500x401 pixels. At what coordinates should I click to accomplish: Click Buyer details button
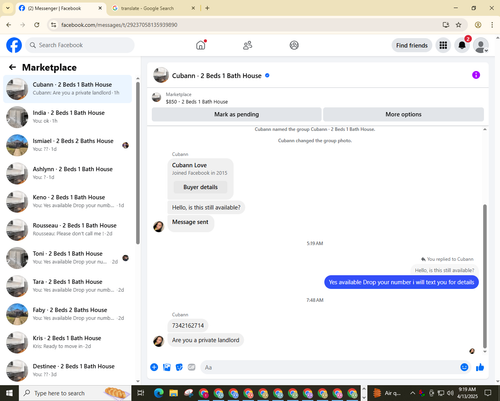point(200,187)
